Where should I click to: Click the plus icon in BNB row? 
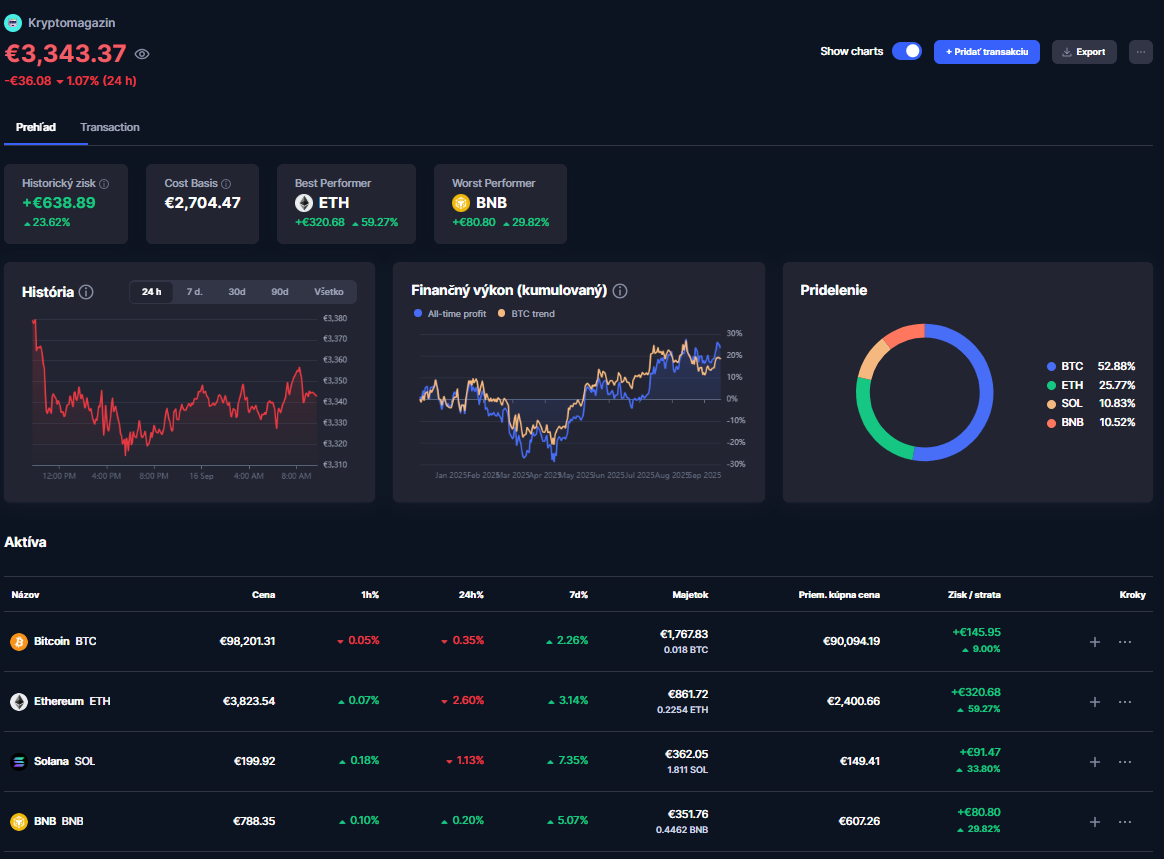coord(1094,822)
